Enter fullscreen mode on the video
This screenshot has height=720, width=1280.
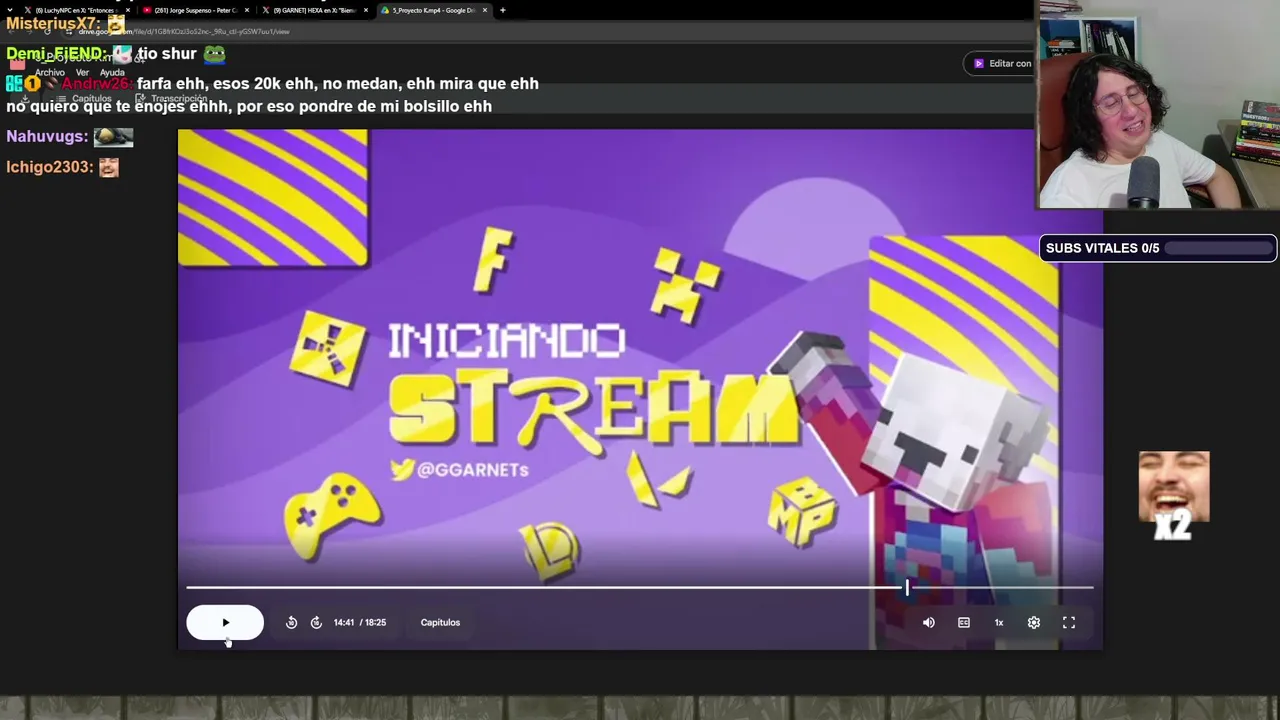click(1069, 622)
